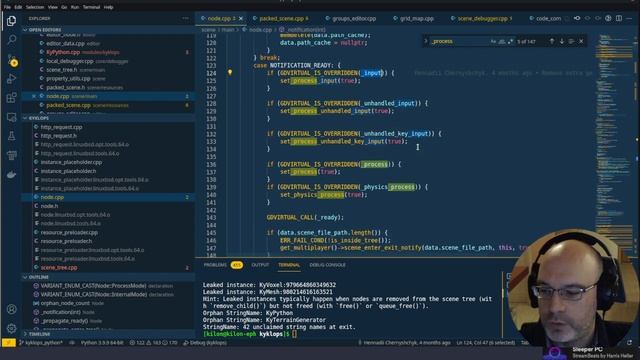
Task: Open Accounts icon in activity bar
Action: (11, 309)
